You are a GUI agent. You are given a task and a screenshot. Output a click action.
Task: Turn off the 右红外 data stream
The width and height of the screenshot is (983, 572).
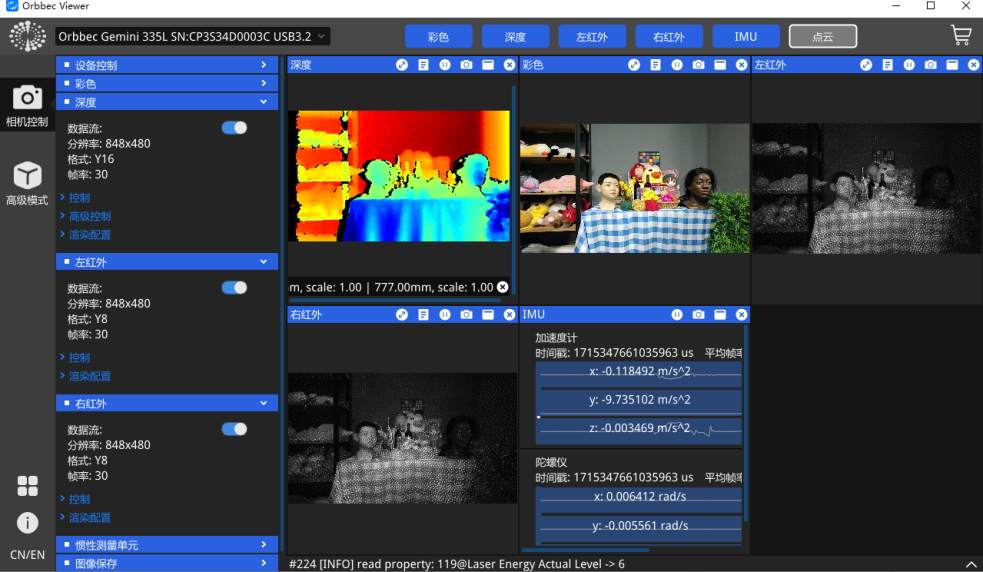click(x=234, y=429)
